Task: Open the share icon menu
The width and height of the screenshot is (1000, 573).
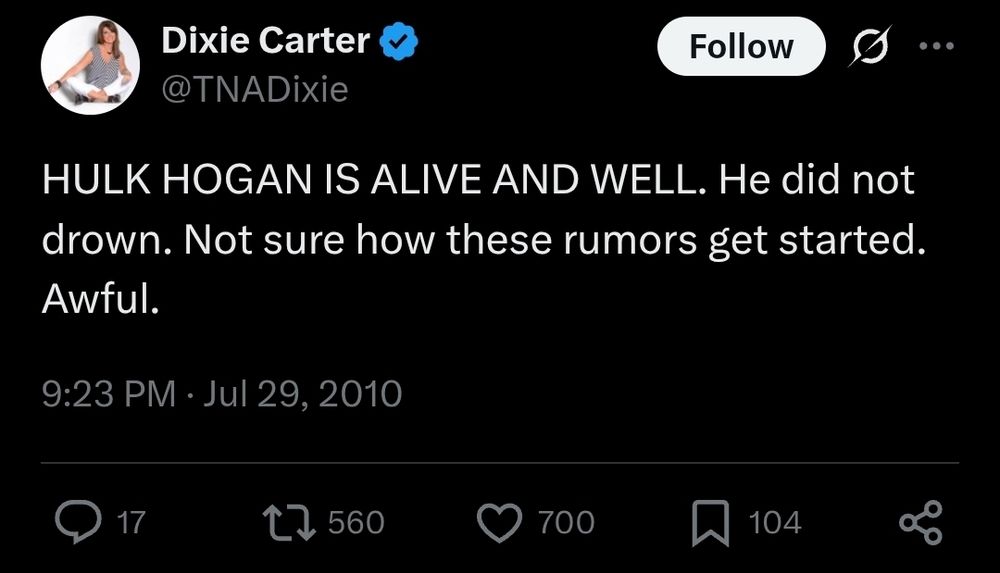Action: point(920,522)
